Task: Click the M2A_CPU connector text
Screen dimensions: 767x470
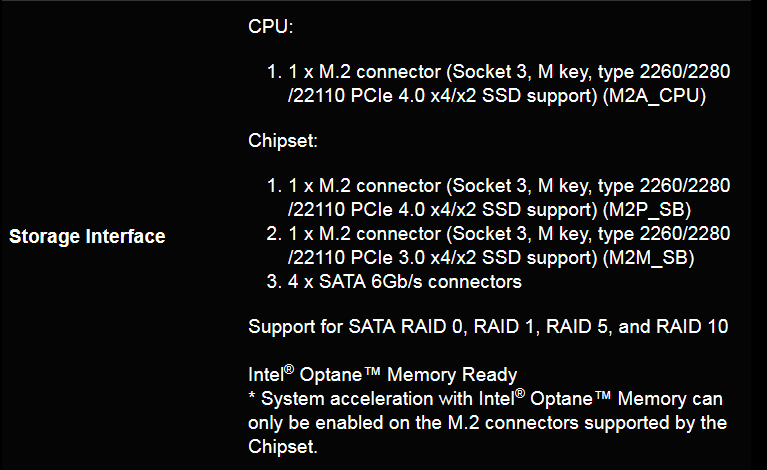Action: (x=654, y=96)
